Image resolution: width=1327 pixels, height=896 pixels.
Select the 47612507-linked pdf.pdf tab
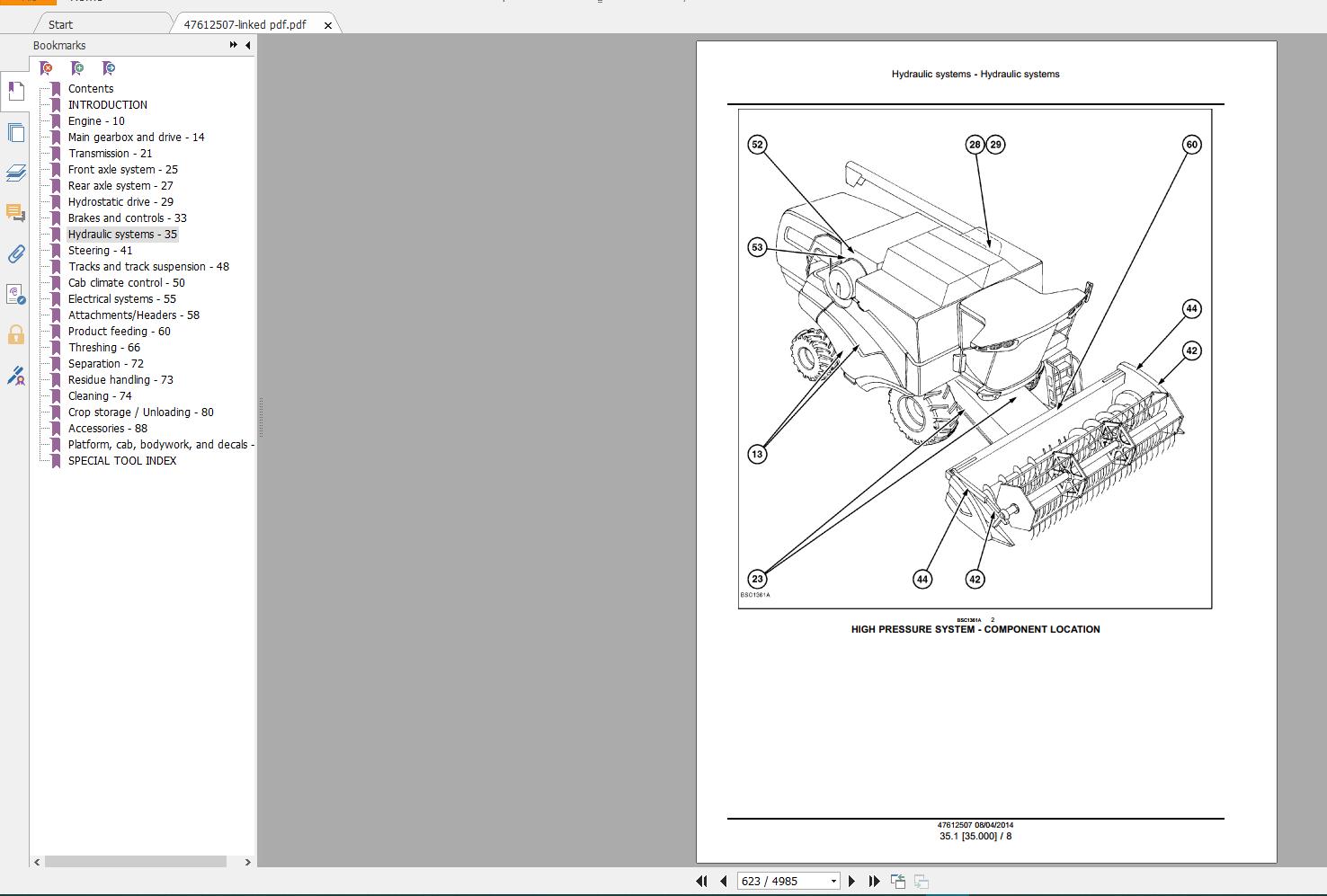[245, 24]
